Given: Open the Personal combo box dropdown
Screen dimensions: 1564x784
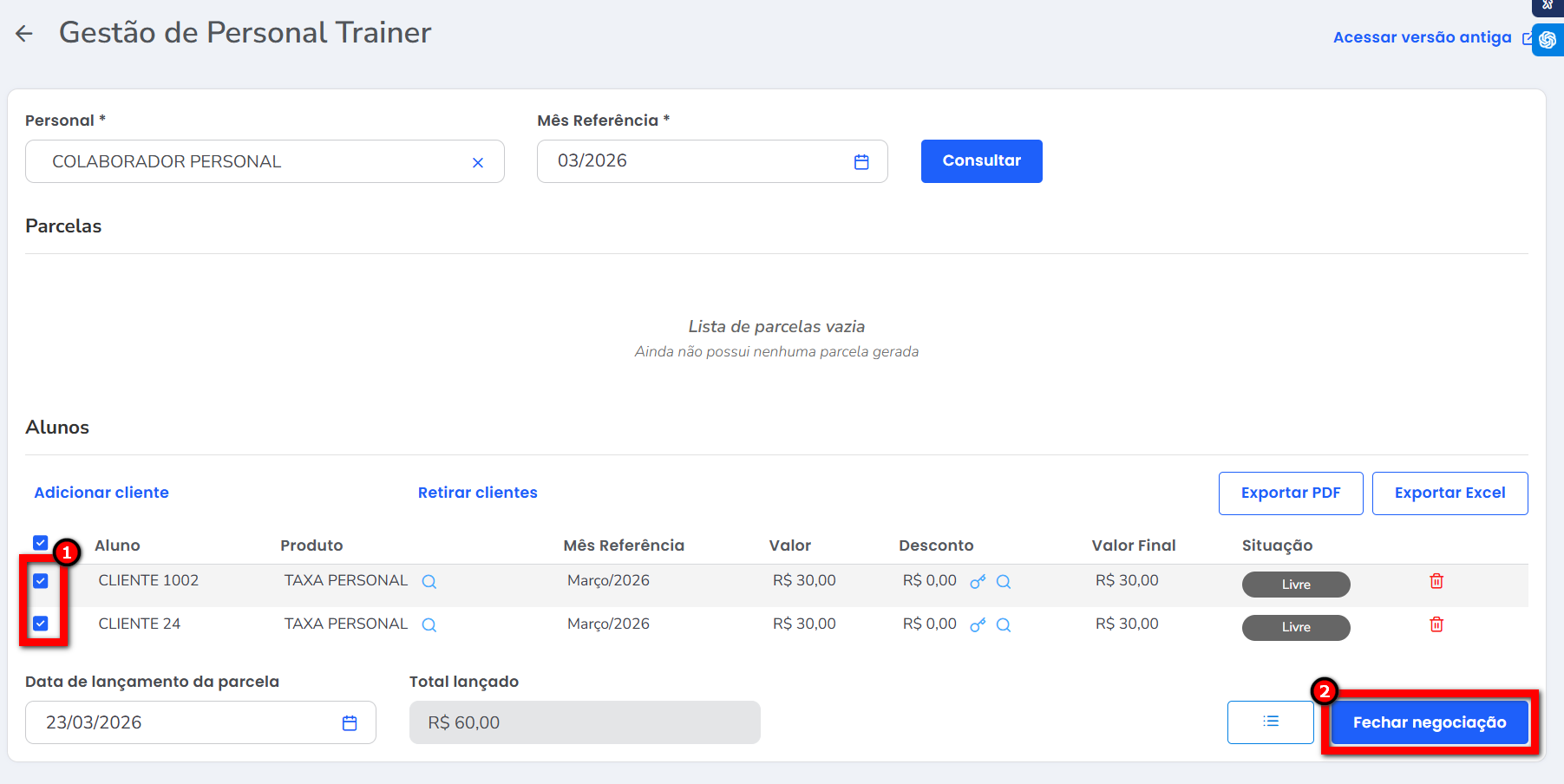Looking at the screenshot, I should click(252, 162).
